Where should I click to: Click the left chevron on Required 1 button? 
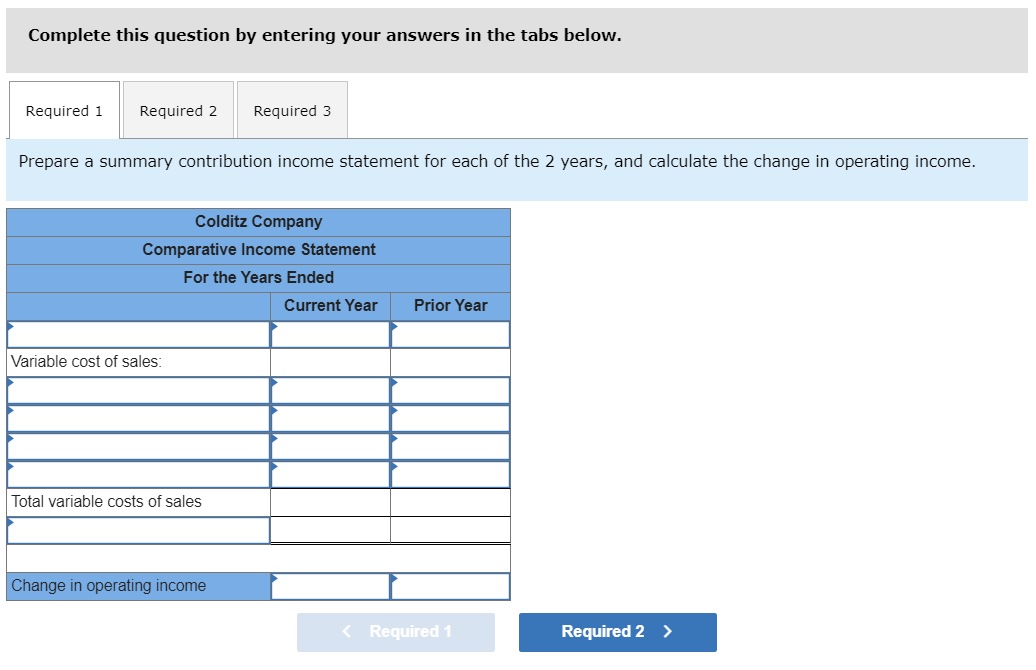347,632
